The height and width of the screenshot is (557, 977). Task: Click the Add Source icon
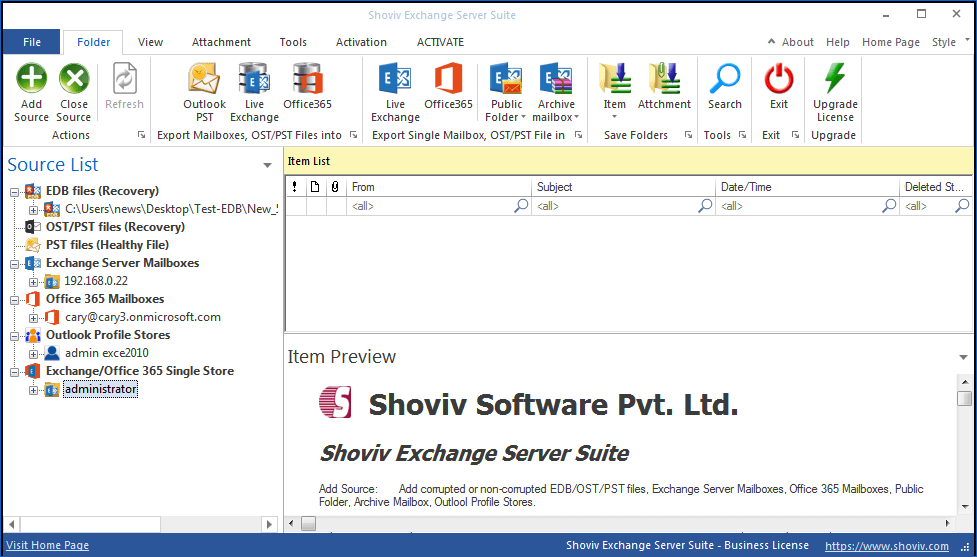[31, 79]
